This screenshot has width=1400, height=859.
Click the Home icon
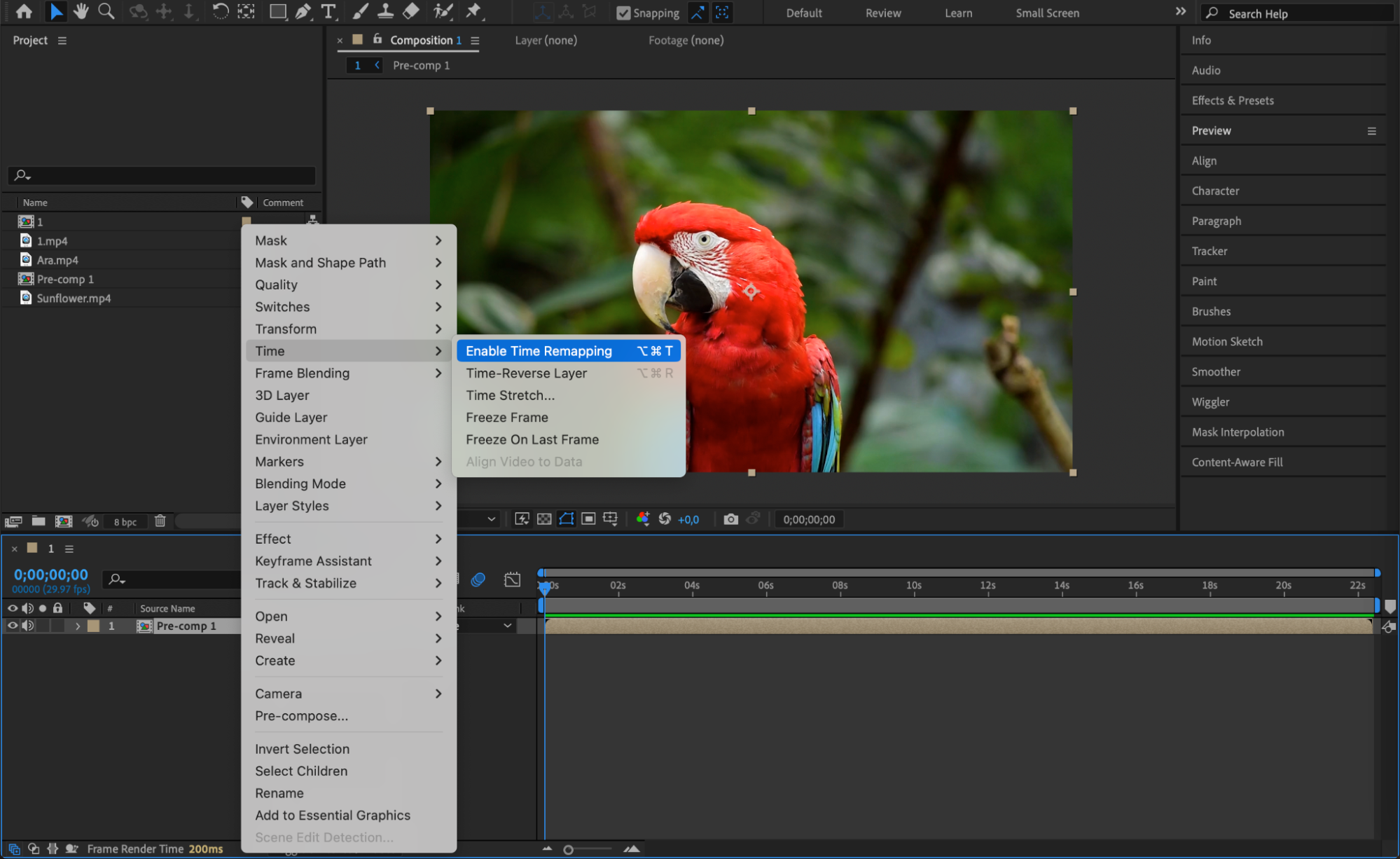(x=24, y=11)
